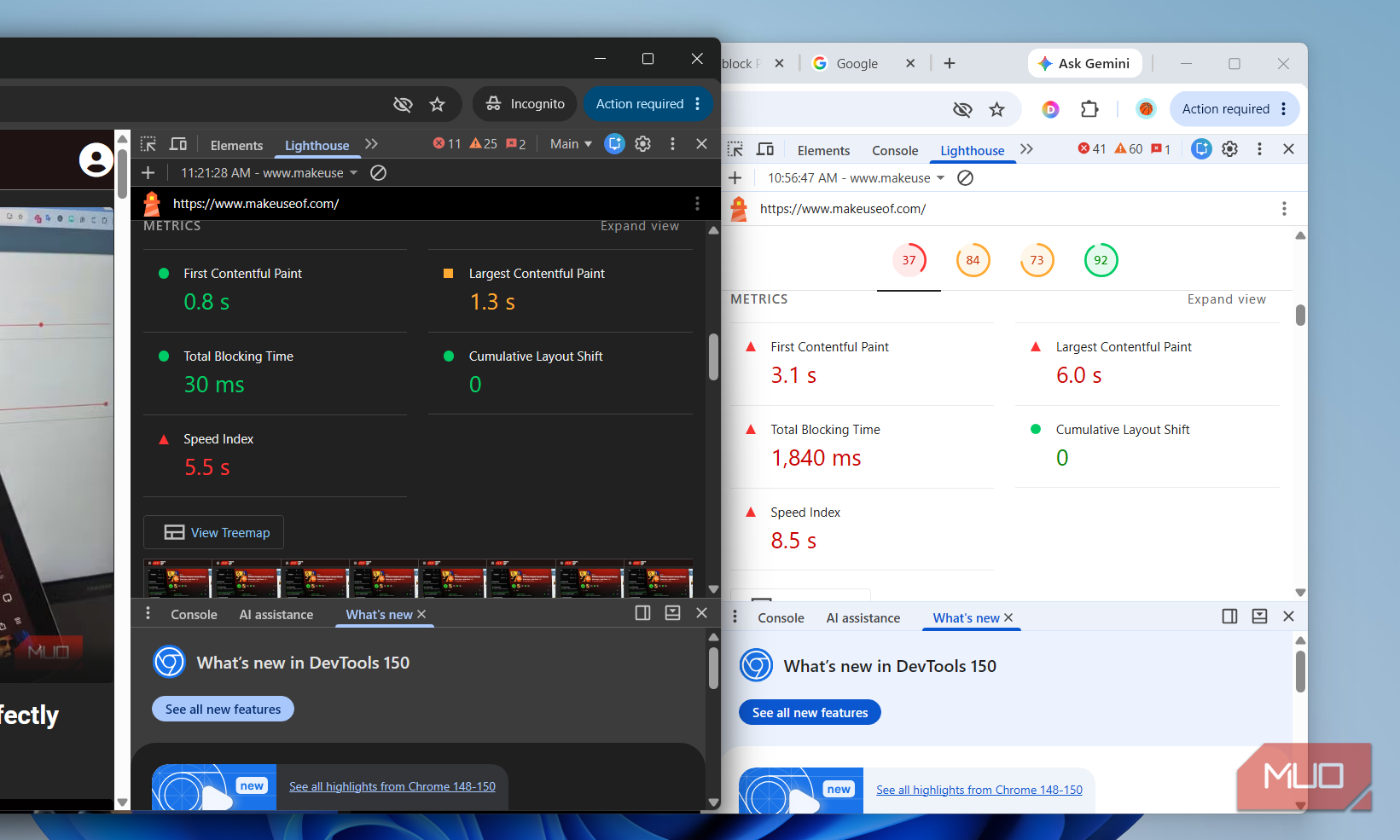
Task: Clear all reports icon in right Lighthouse
Action: tap(966, 178)
